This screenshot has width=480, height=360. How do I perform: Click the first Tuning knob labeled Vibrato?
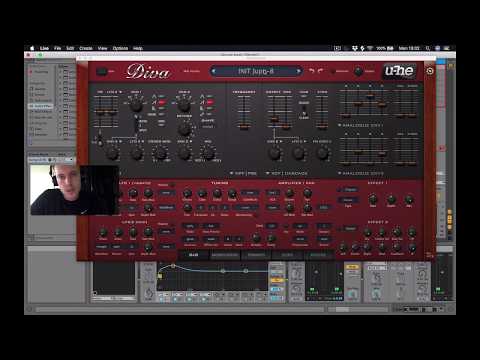[187, 193]
